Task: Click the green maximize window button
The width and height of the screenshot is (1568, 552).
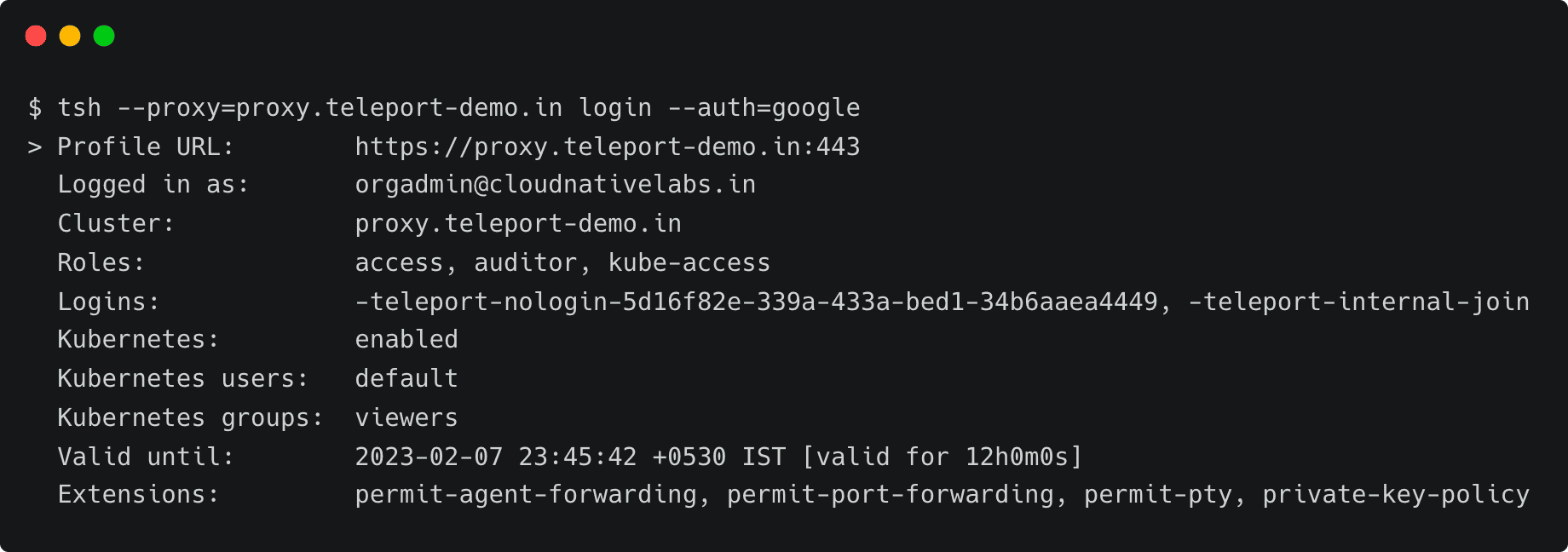Action: pyautogui.click(x=104, y=36)
